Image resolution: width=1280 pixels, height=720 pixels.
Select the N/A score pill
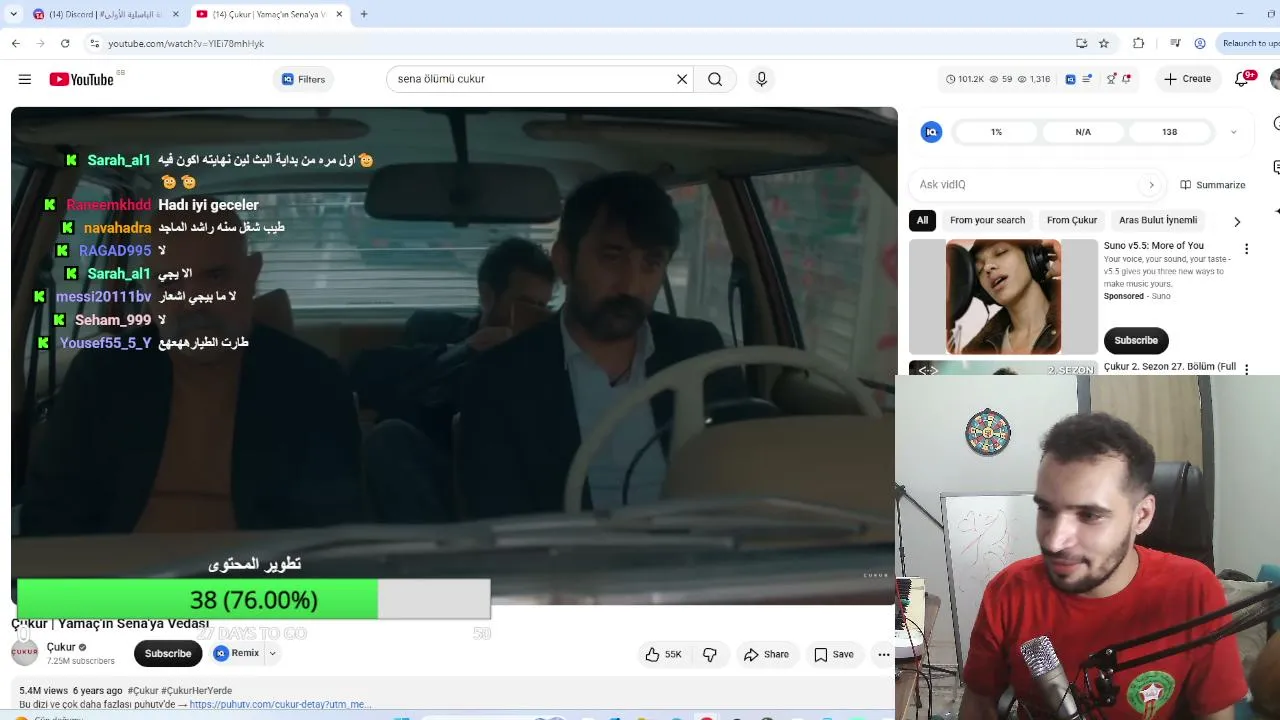pyautogui.click(x=1083, y=132)
